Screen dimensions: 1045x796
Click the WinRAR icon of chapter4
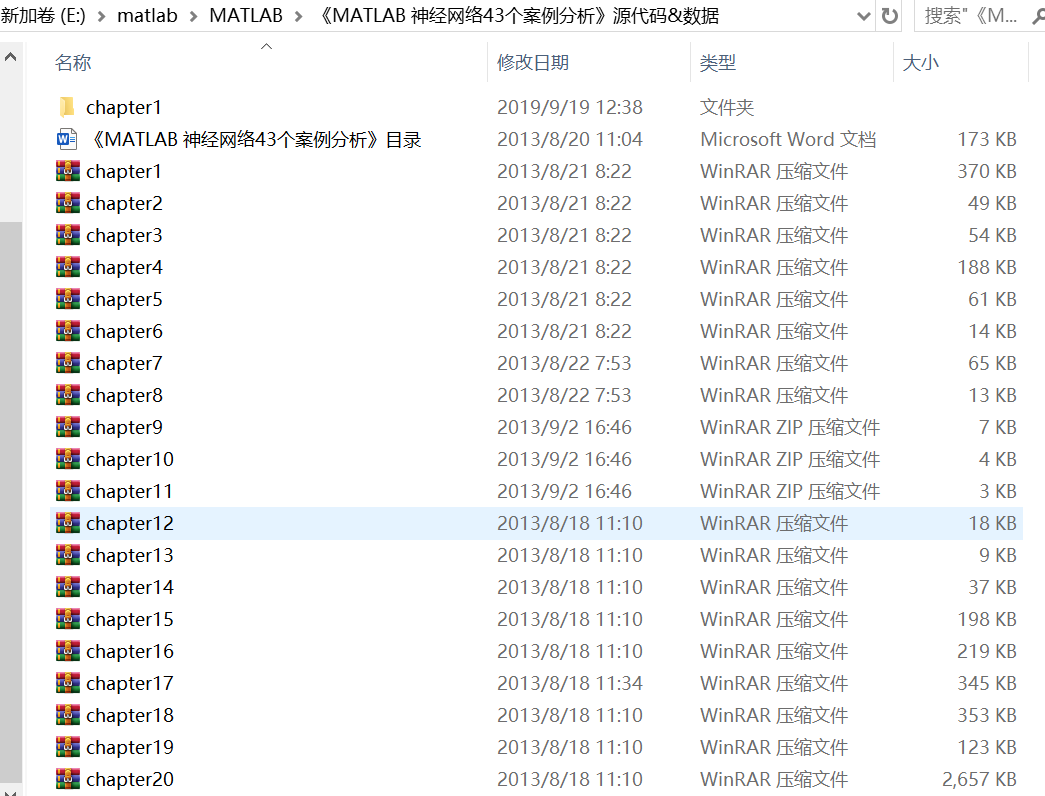[68, 267]
